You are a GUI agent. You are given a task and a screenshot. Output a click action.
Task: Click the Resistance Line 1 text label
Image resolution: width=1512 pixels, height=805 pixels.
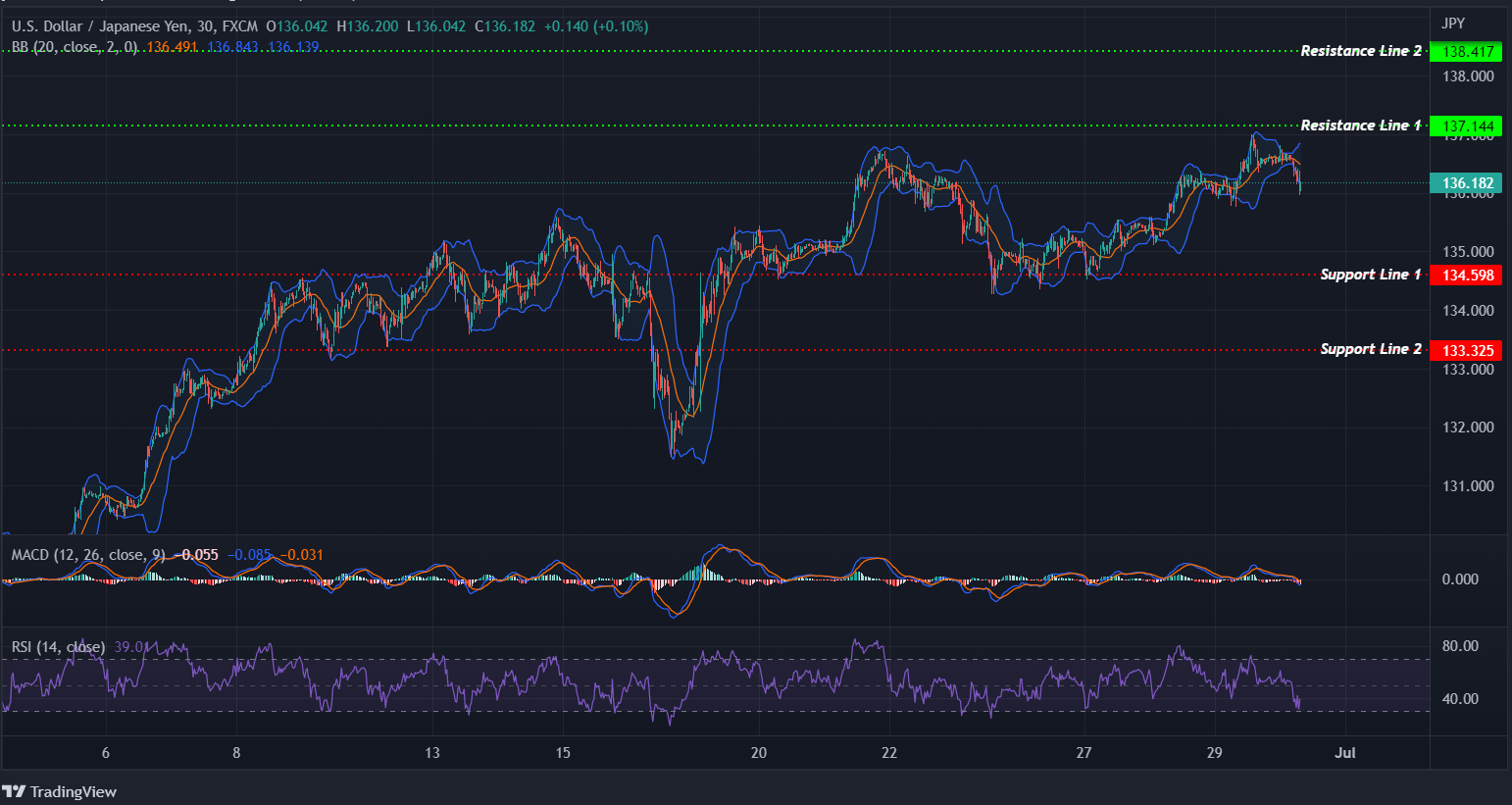point(1361,125)
